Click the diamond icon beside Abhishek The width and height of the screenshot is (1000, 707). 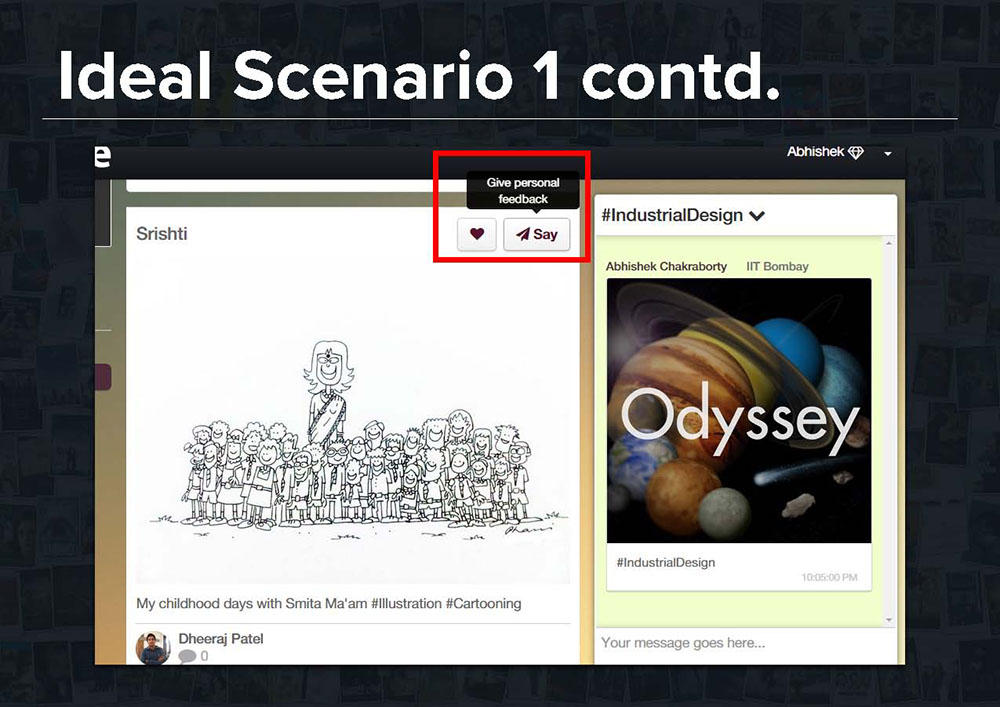856,153
